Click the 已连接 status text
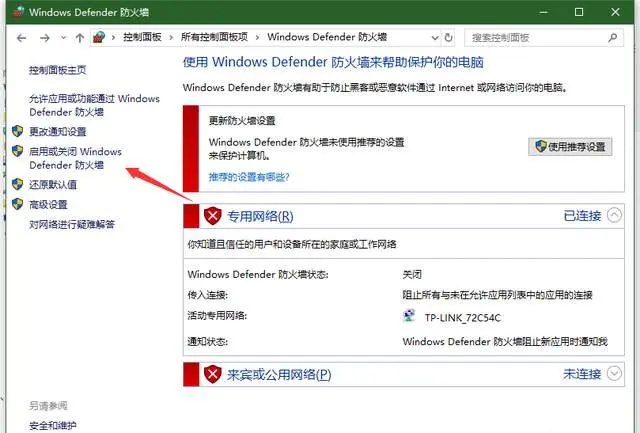Screen dimensions: 640x433 pyautogui.click(x=582, y=215)
